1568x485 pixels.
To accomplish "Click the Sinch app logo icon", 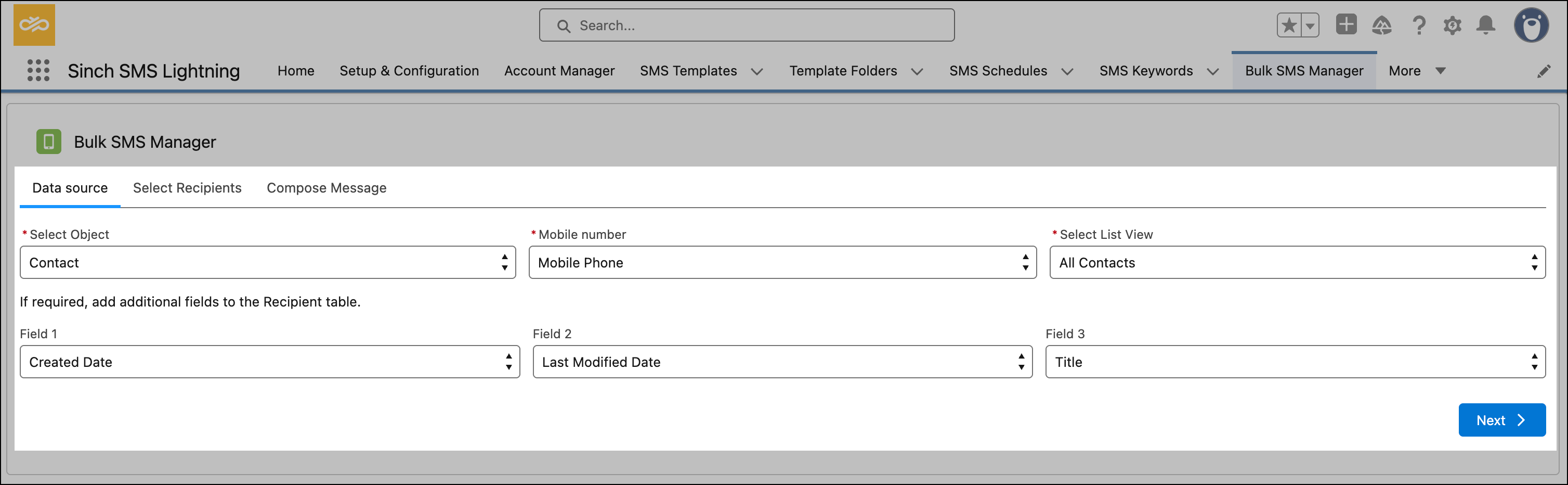I will pos(34,25).
